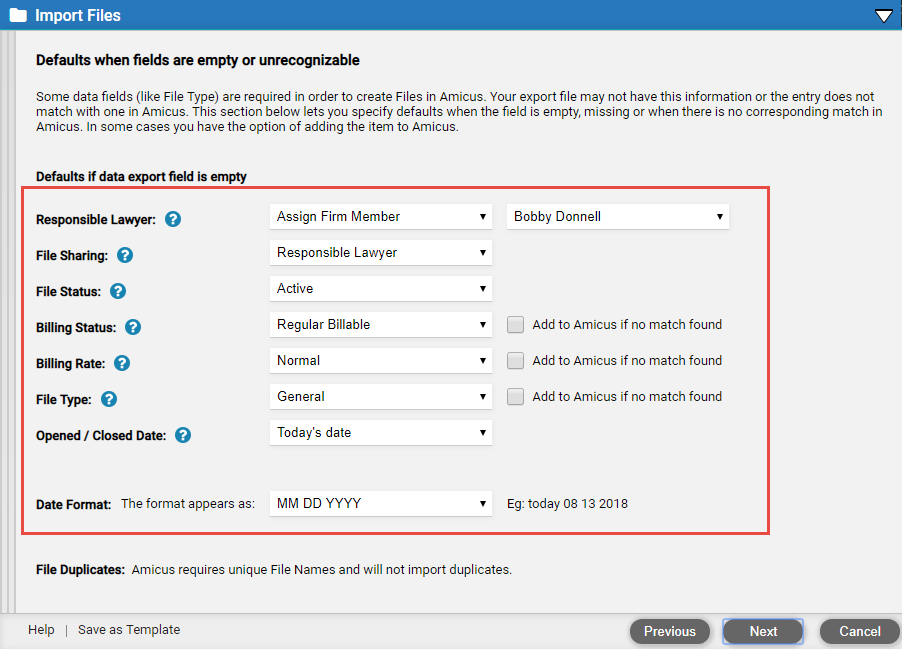This screenshot has width=902, height=649.
Task: Collapse panel using the header triangle icon
Action: (884, 16)
